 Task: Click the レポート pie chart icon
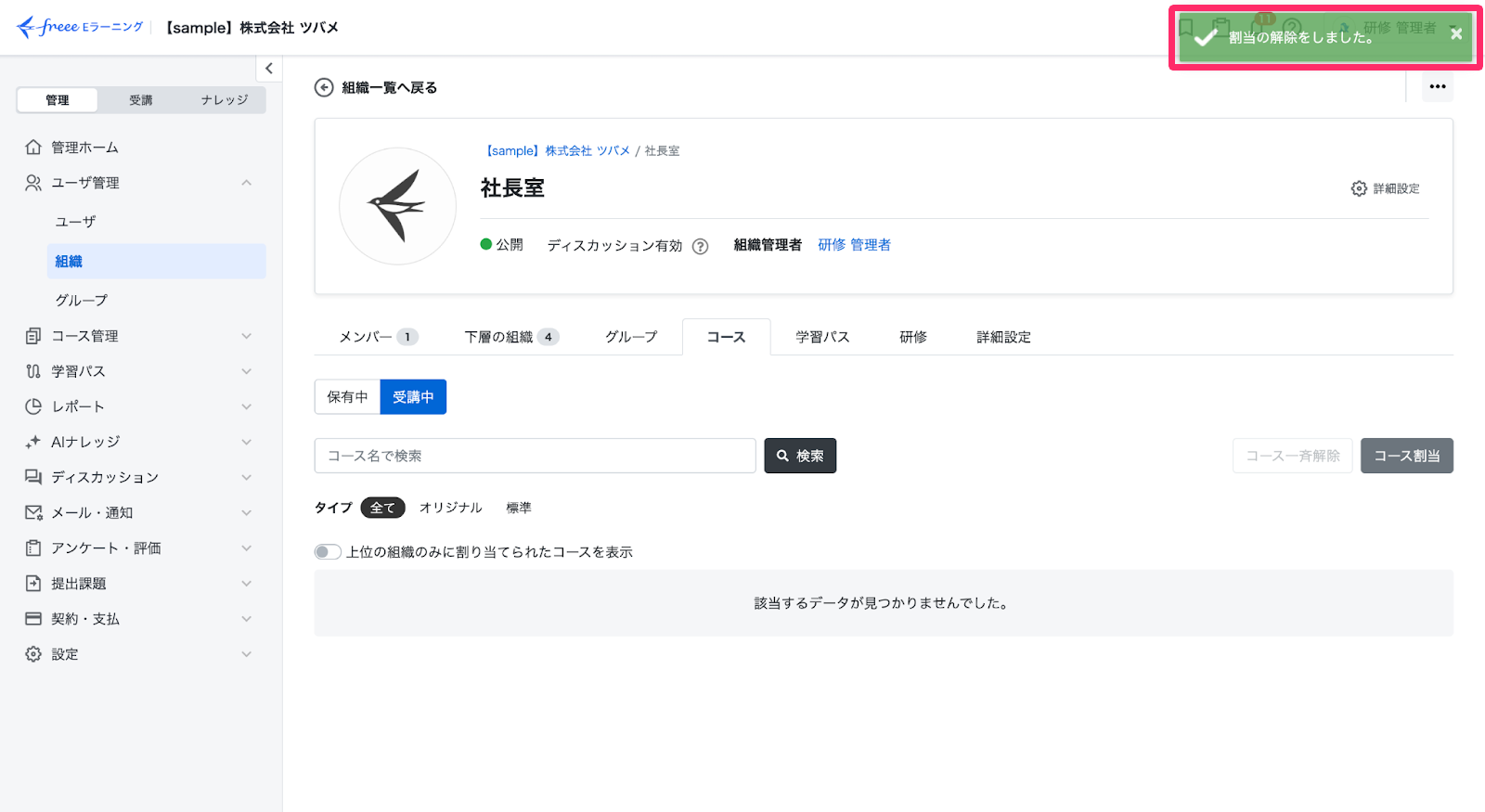pos(33,406)
